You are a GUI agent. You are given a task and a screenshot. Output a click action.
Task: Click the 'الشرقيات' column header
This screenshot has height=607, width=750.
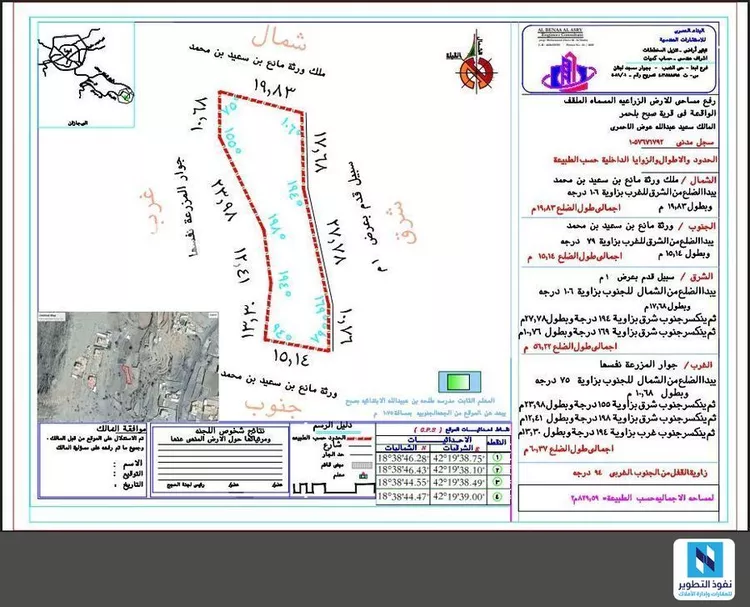pyautogui.click(x=458, y=448)
